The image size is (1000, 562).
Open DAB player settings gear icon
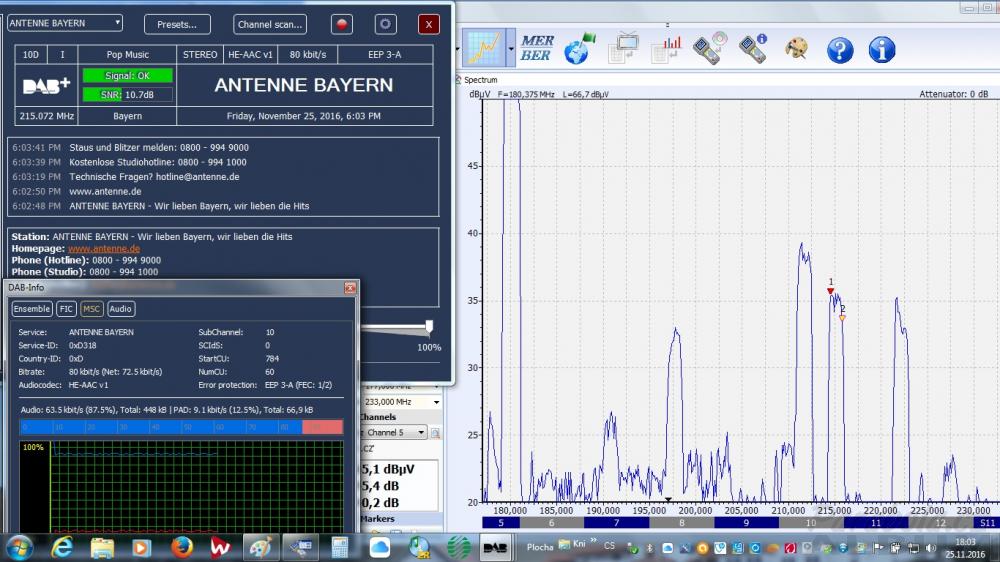click(x=385, y=24)
